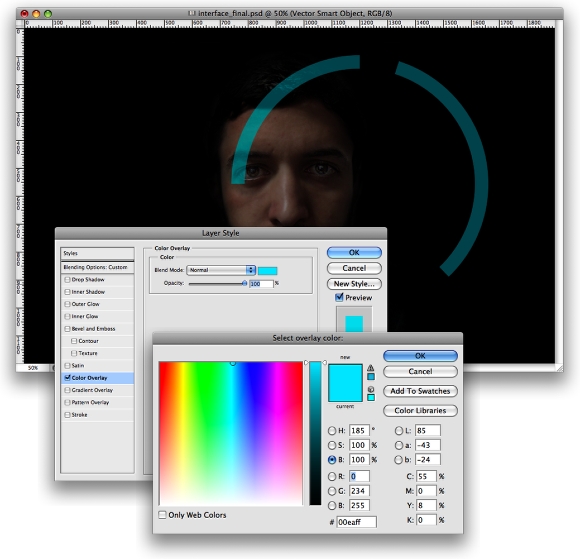Image resolution: width=580 pixels, height=559 pixels.
Task: Enable the Only Web Colors checkbox
Action: pyautogui.click(x=162, y=515)
